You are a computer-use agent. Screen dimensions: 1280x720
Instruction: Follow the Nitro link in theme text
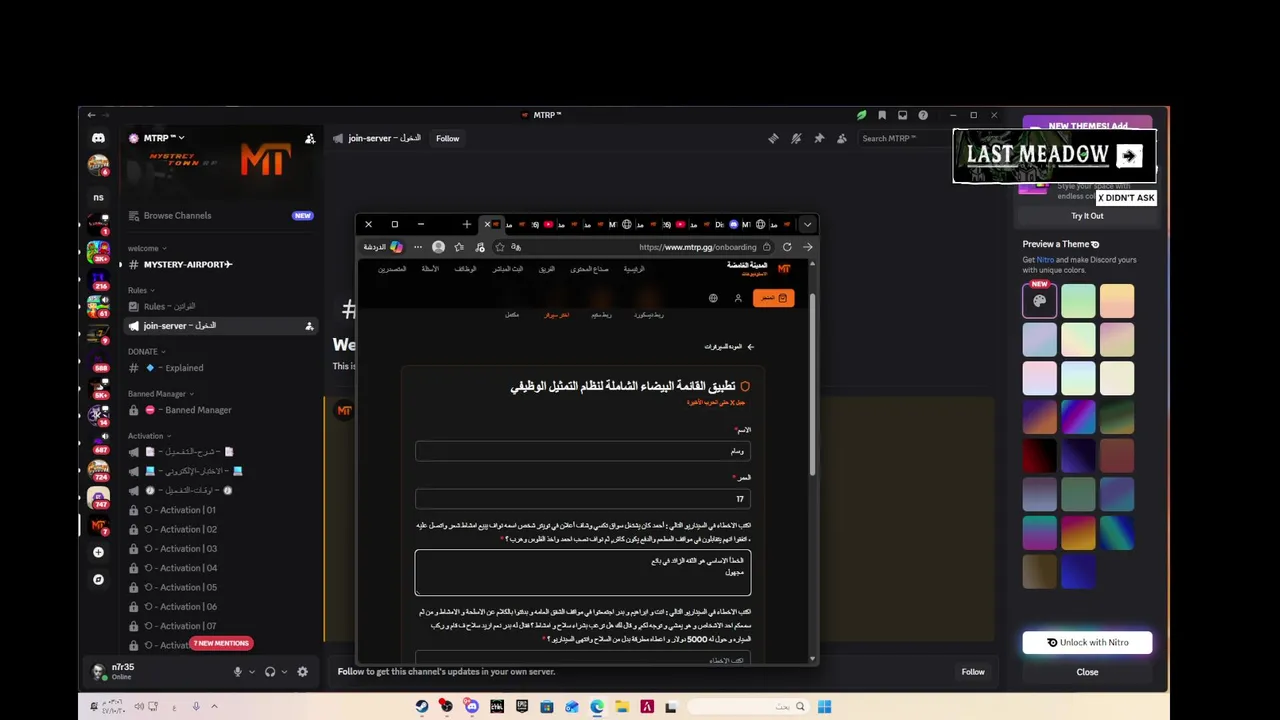point(1045,260)
